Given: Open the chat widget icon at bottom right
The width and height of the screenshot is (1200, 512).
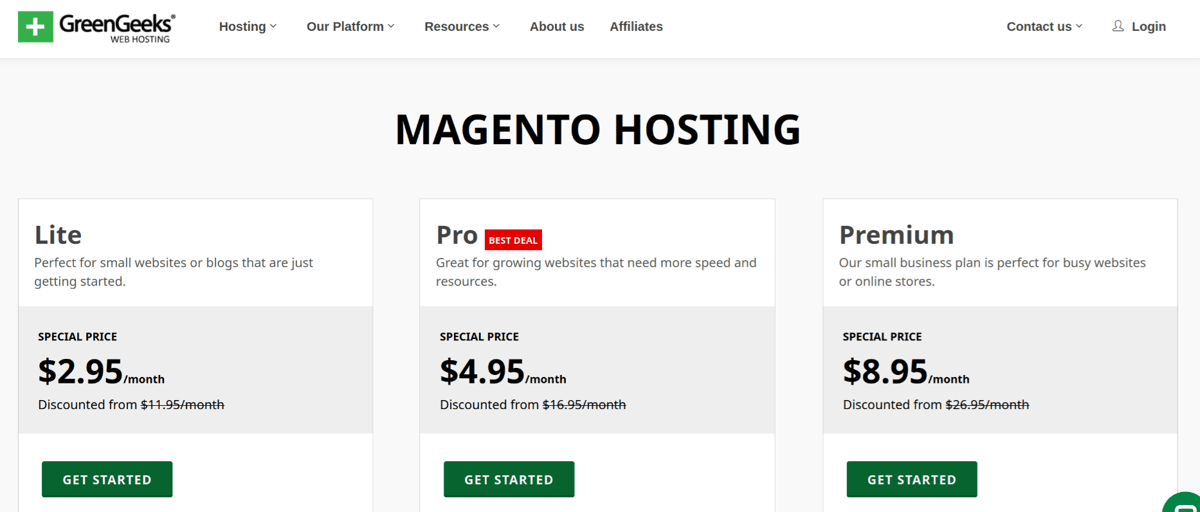Looking at the screenshot, I should point(1183,503).
